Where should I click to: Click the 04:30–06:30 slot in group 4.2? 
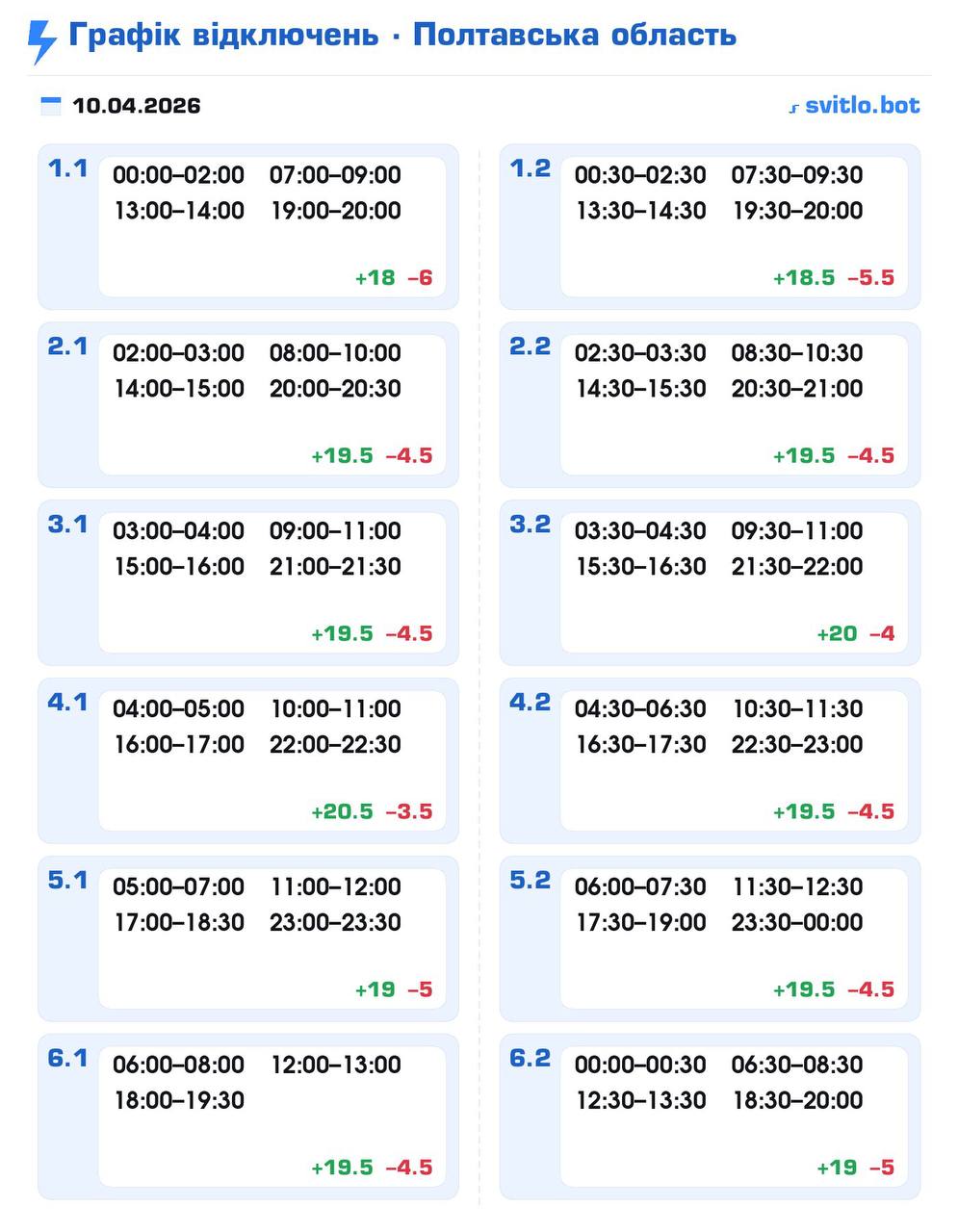(x=640, y=709)
